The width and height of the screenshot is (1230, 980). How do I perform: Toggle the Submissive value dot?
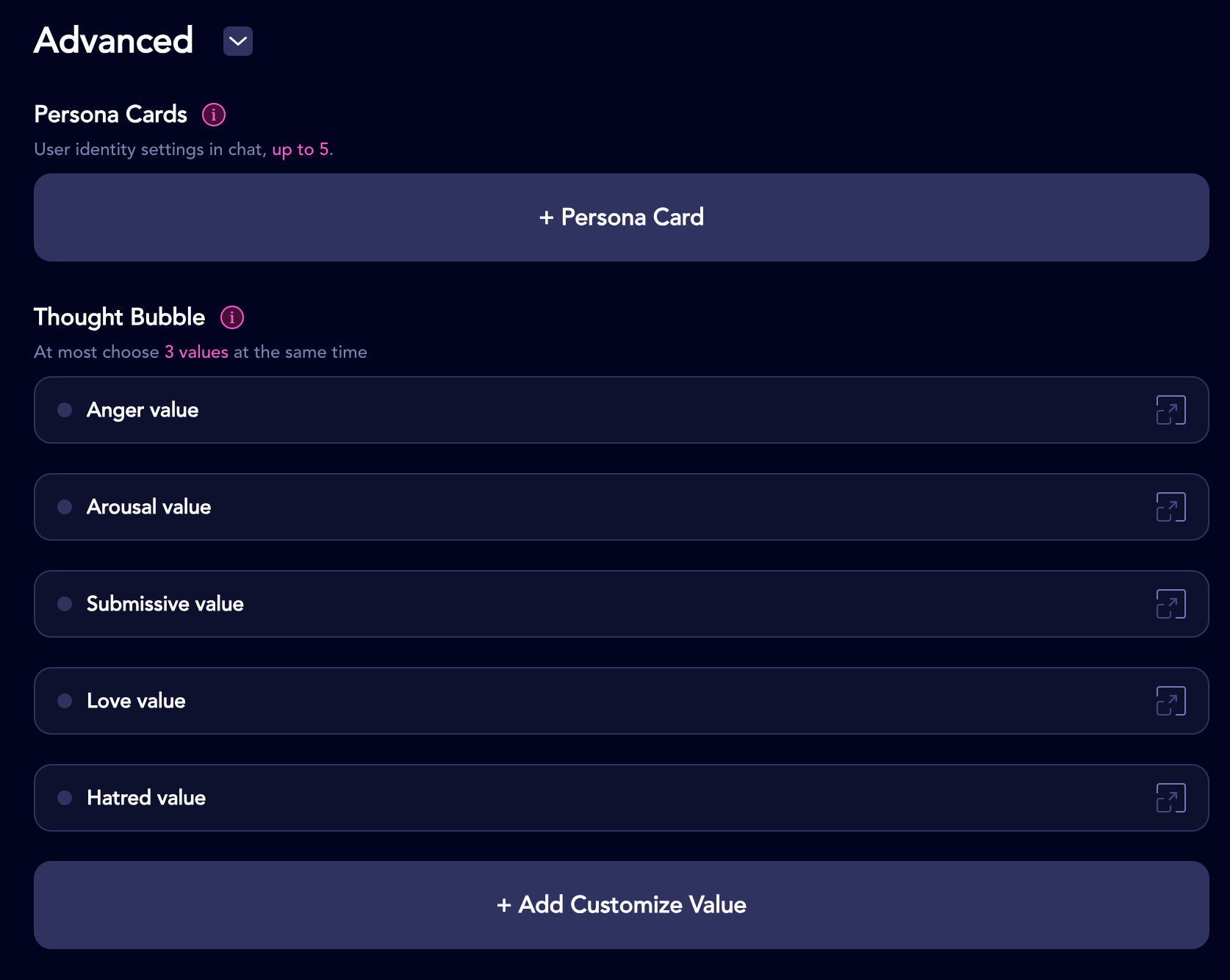pyautogui.click(x=65, y=604)
